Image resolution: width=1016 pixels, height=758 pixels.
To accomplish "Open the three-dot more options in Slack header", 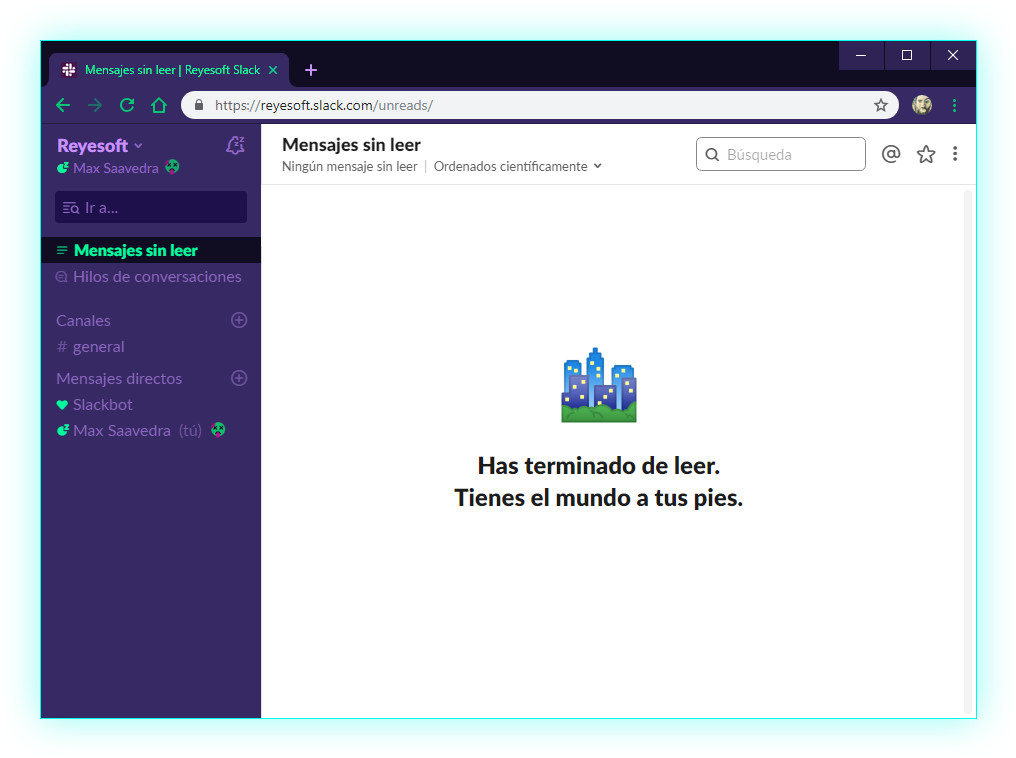I will click(x=955, y=154).
